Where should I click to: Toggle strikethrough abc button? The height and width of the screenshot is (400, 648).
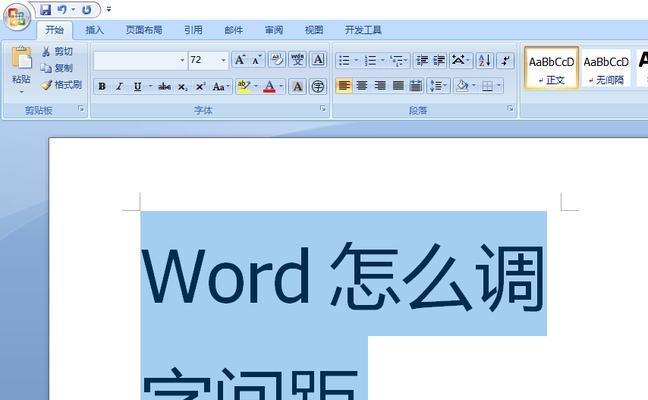(x=164, y=86)
